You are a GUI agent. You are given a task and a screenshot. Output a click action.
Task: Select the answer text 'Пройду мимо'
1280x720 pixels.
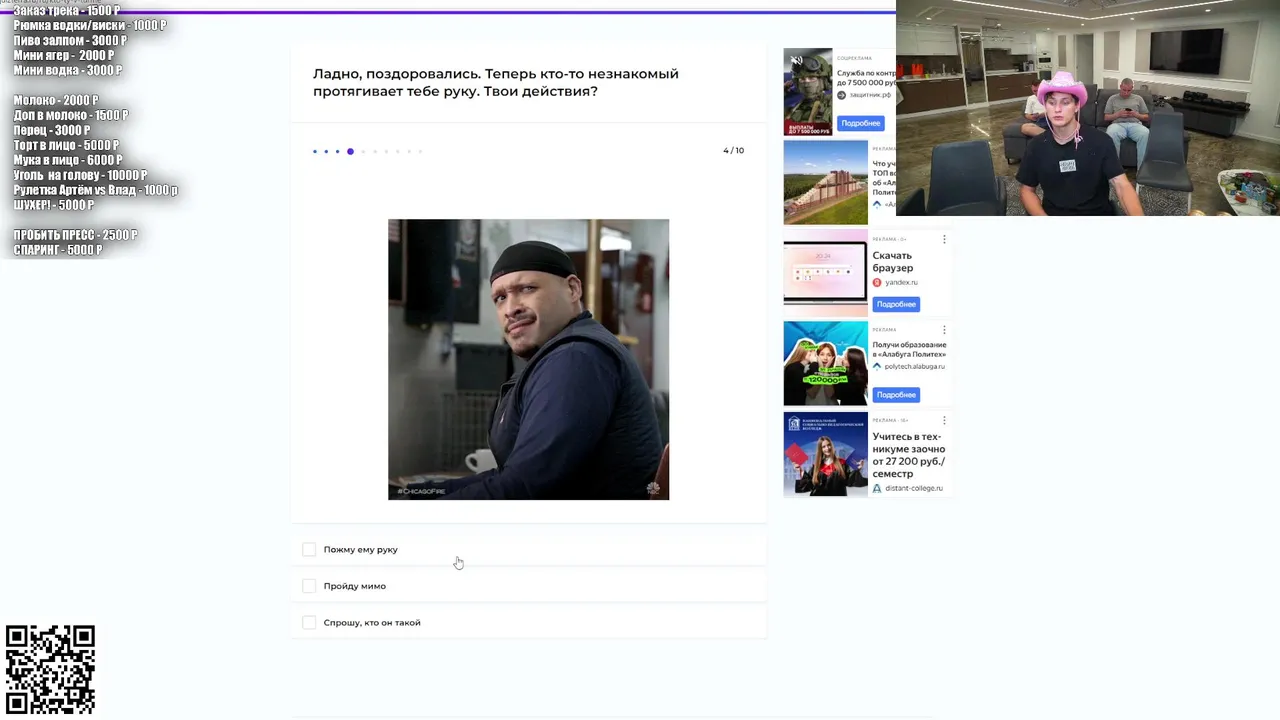click(x=355, y=586)
